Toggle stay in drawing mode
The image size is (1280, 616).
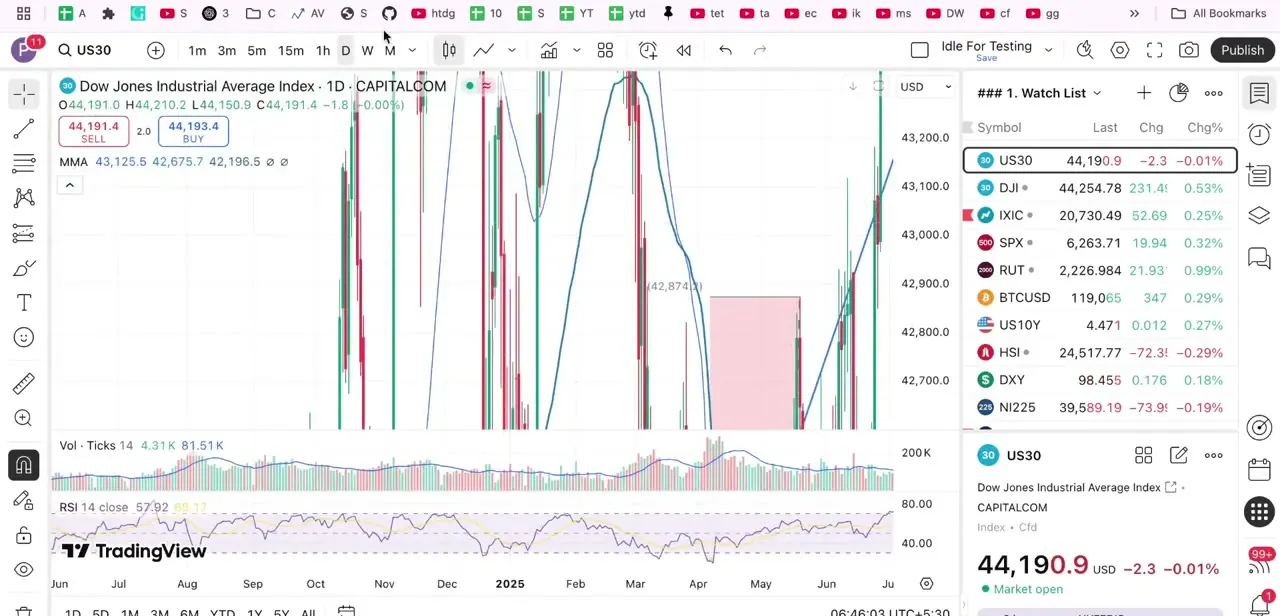point(24,500)
